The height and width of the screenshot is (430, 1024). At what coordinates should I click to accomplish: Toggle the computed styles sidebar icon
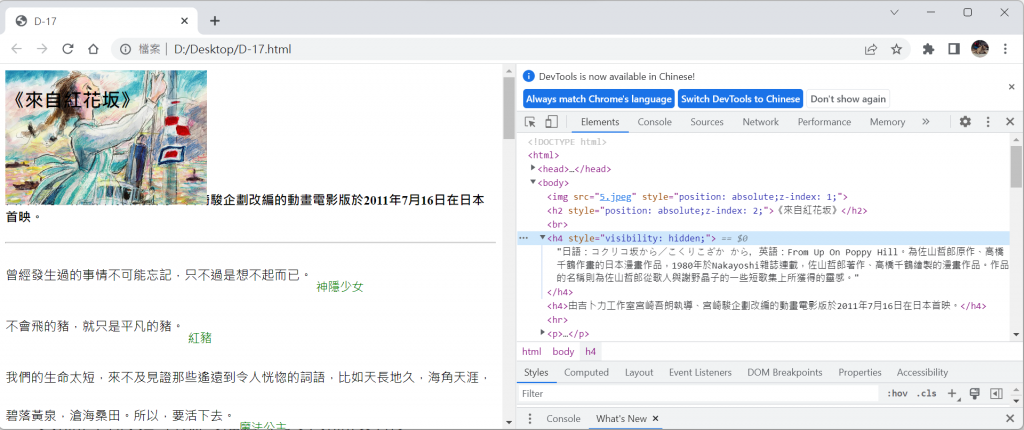[996, 393]
